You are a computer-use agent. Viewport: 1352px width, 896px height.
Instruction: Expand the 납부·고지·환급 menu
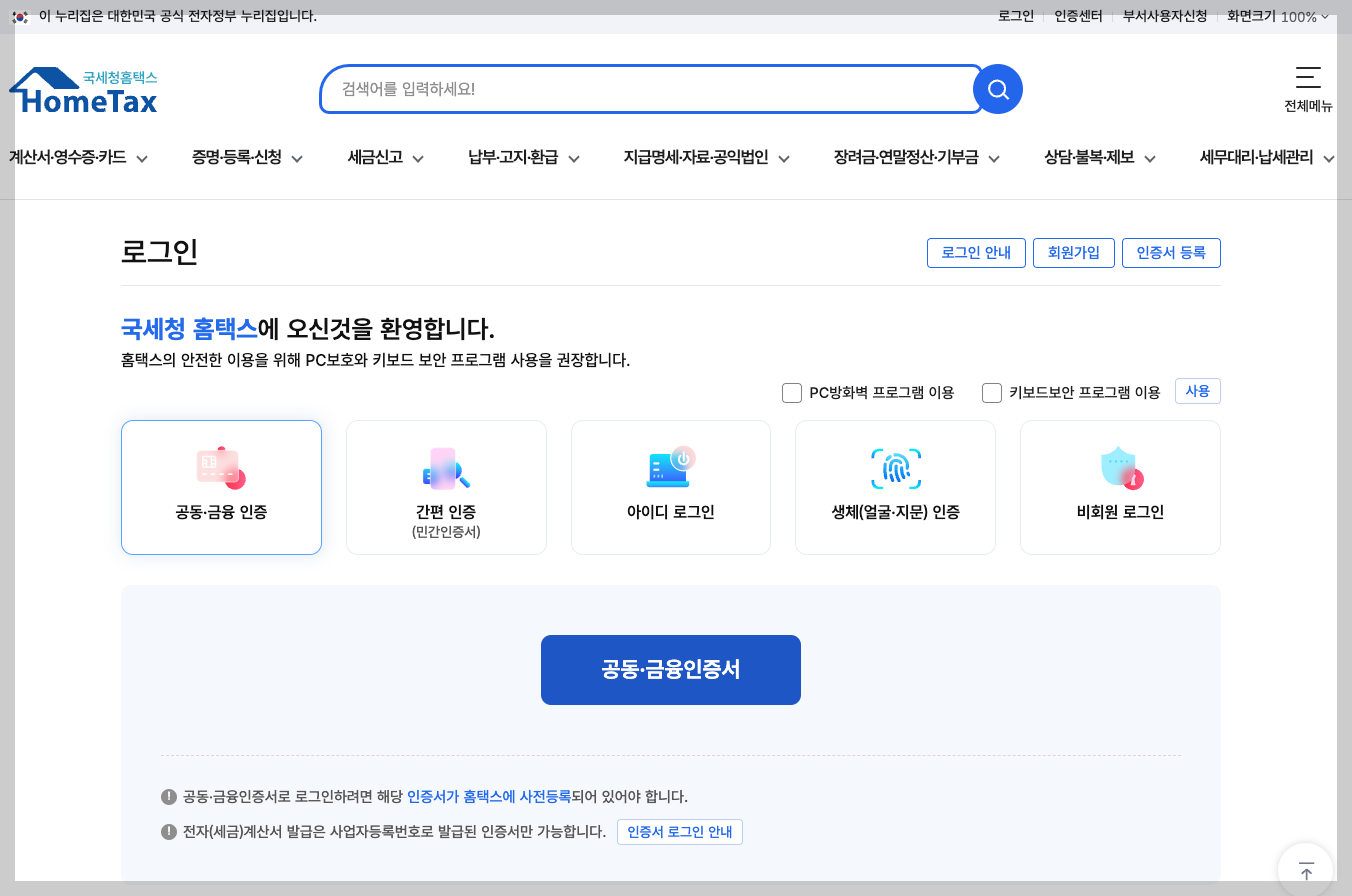[525, 158]
